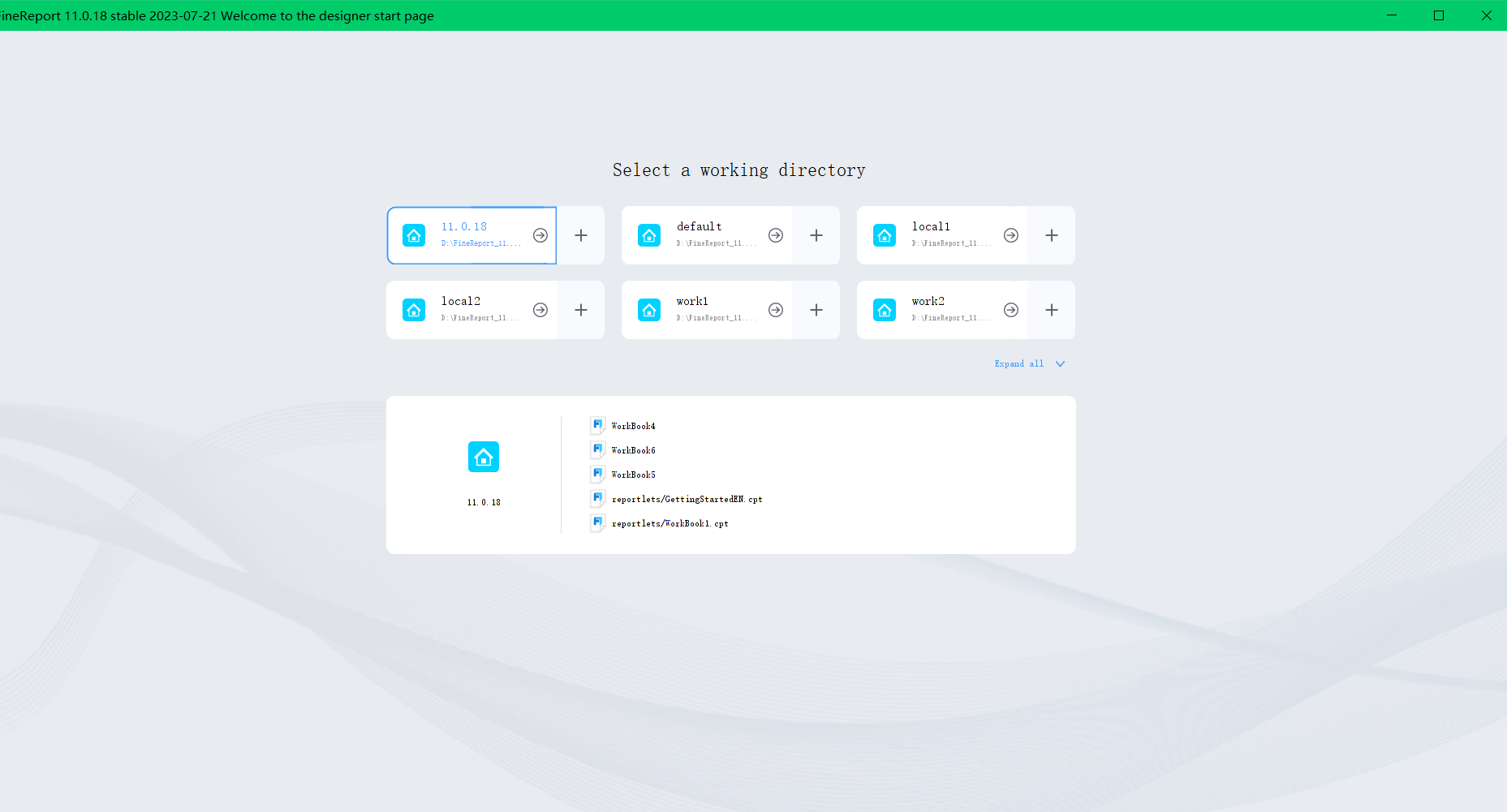The width and height of the screenshot is (1507, 812).
Task: Open the work1 directory arrow icon
Action: [x=776, y=310]
